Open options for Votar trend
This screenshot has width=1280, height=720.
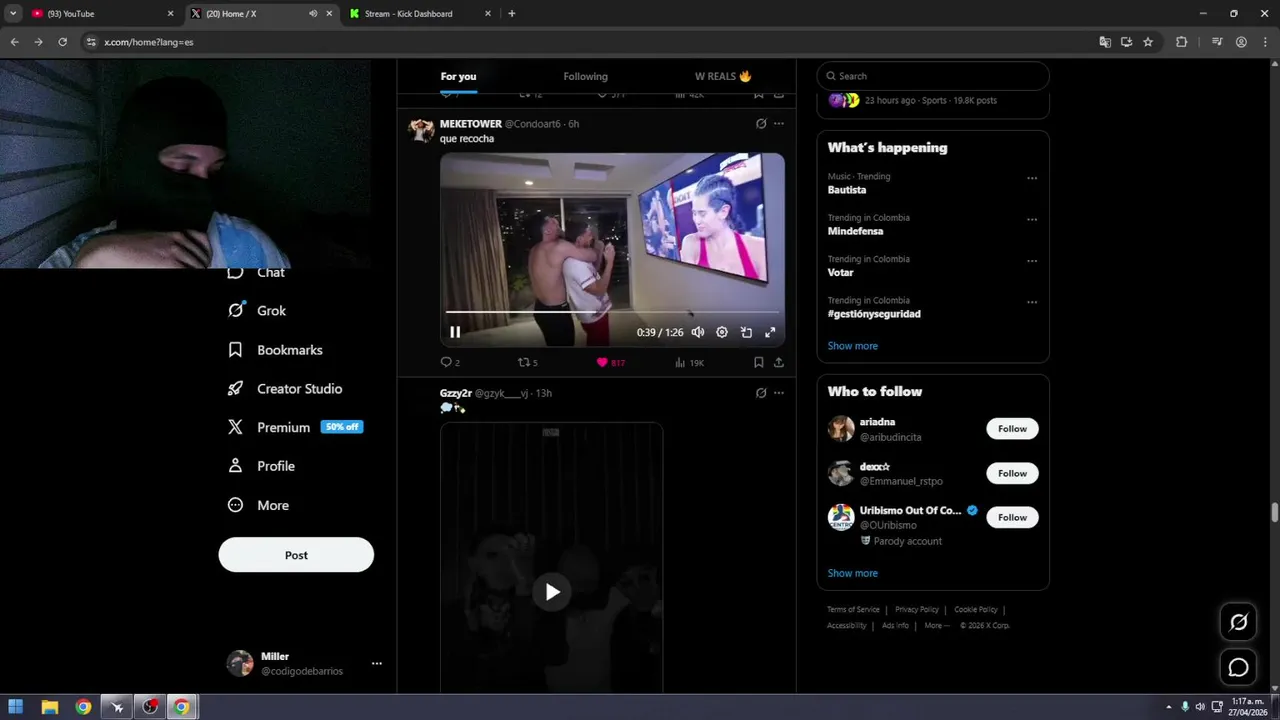pyautogui.click(x=1032, y=261)
